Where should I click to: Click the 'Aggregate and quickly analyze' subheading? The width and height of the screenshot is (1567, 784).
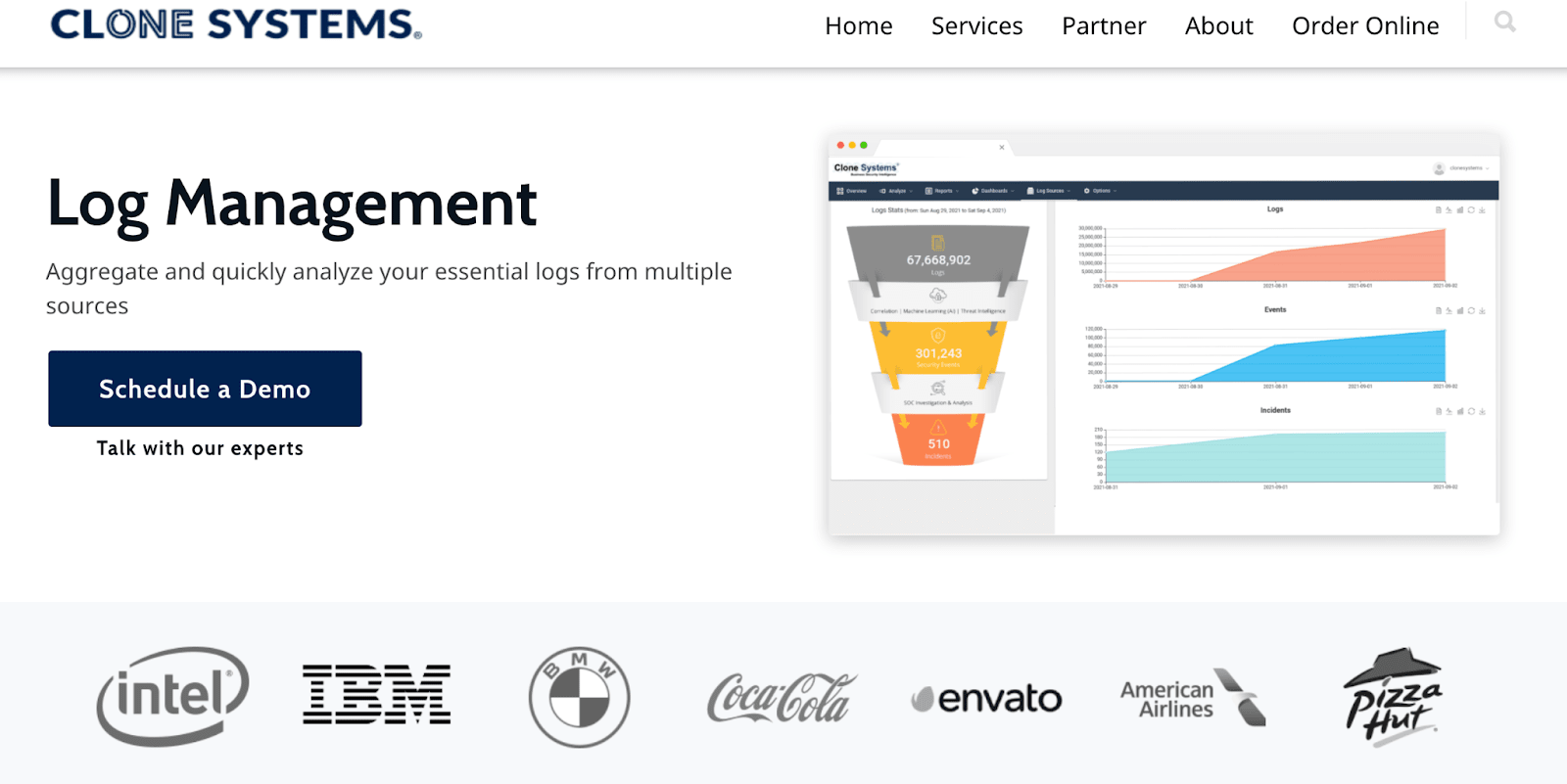coord(389,289)
